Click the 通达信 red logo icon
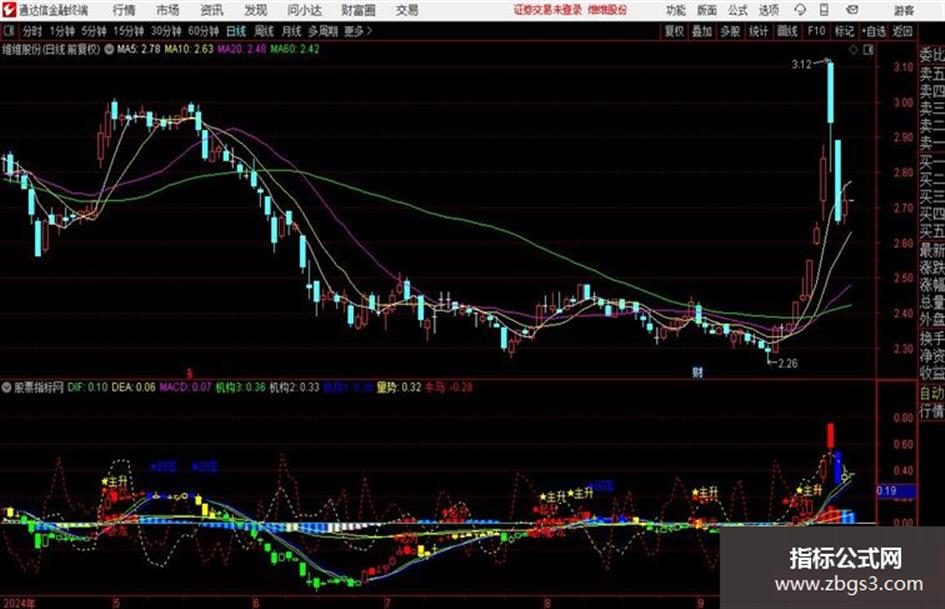This screenshot has height=609, width=945. [8, 10]
